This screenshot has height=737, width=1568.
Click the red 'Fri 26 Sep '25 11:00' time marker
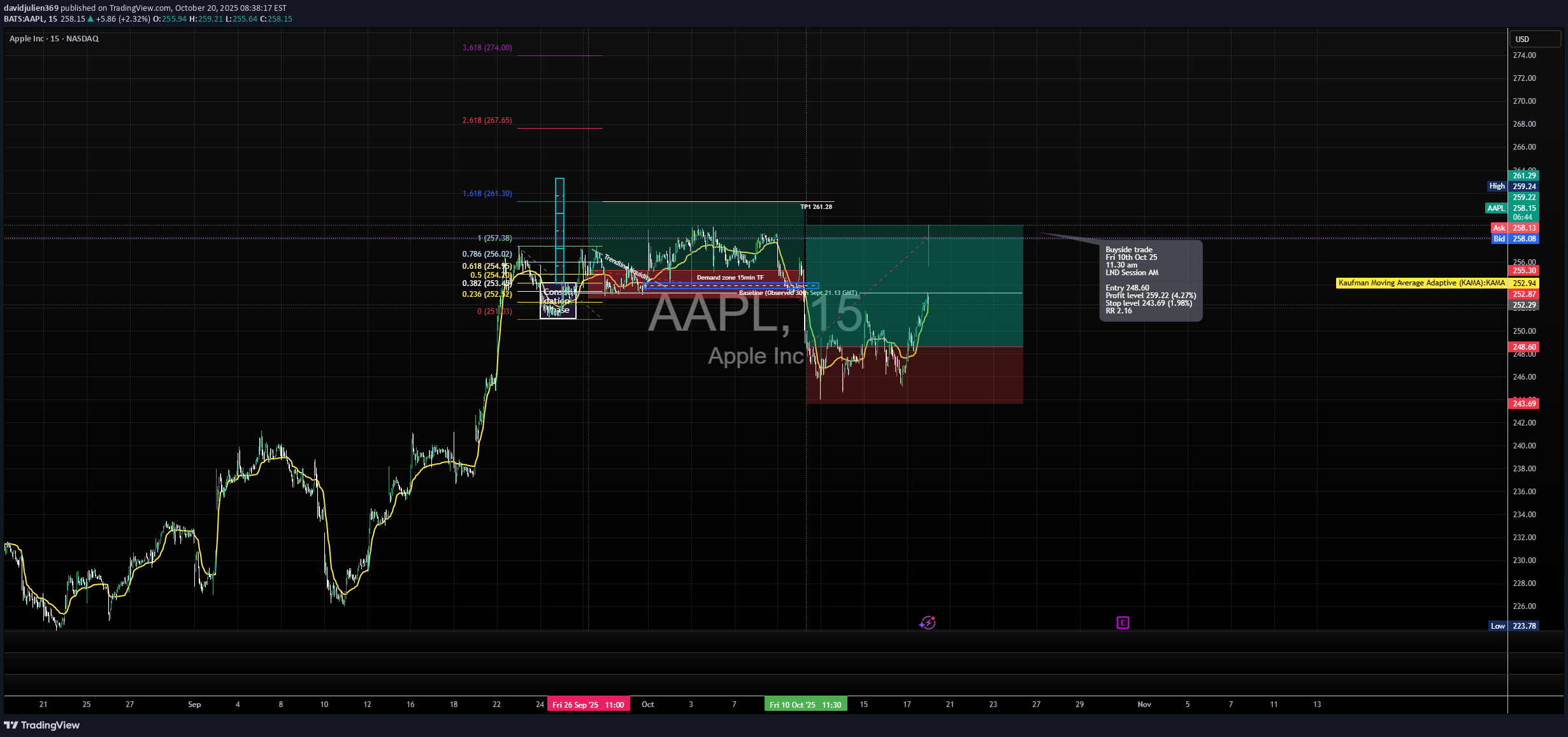coord(588,705)
